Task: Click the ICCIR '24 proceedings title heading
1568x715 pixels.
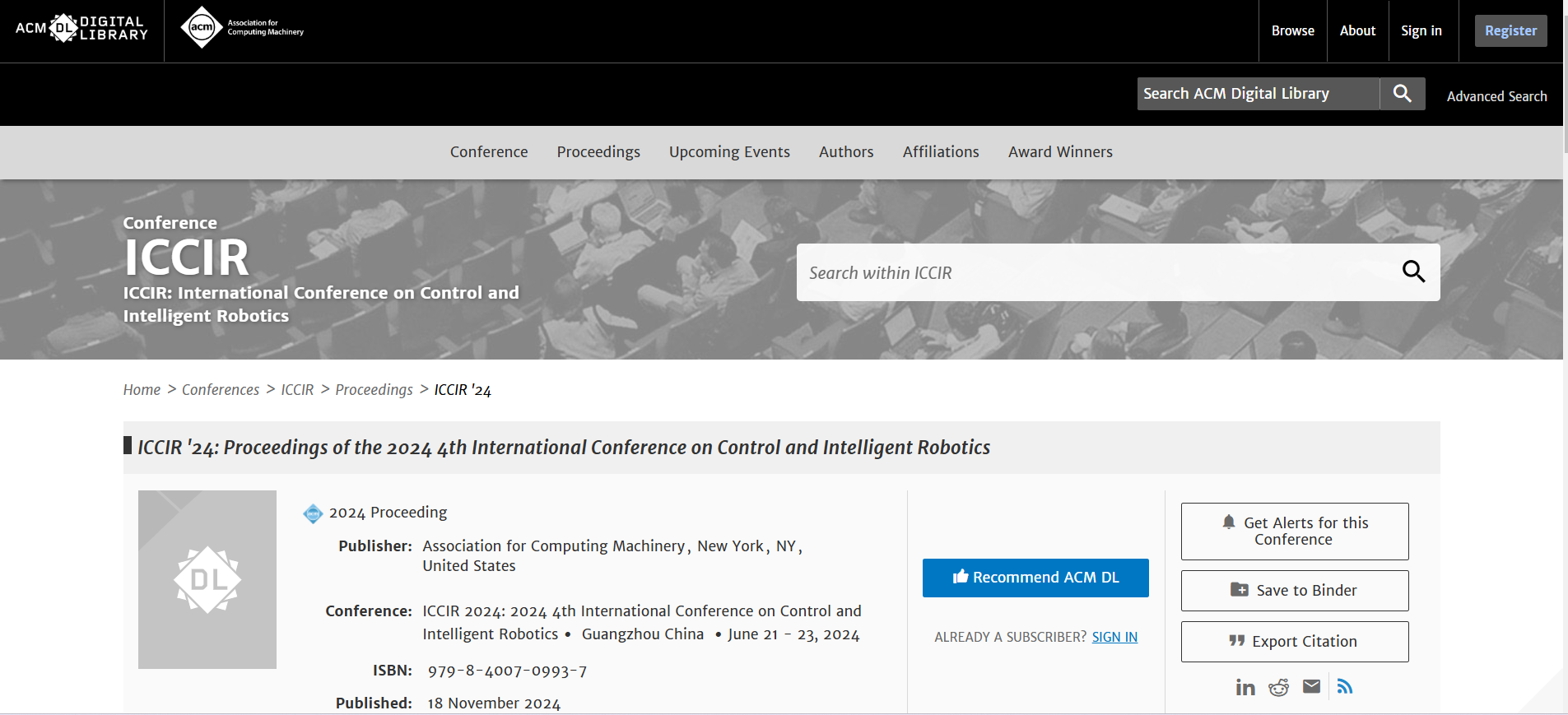Action: [564, 448]
